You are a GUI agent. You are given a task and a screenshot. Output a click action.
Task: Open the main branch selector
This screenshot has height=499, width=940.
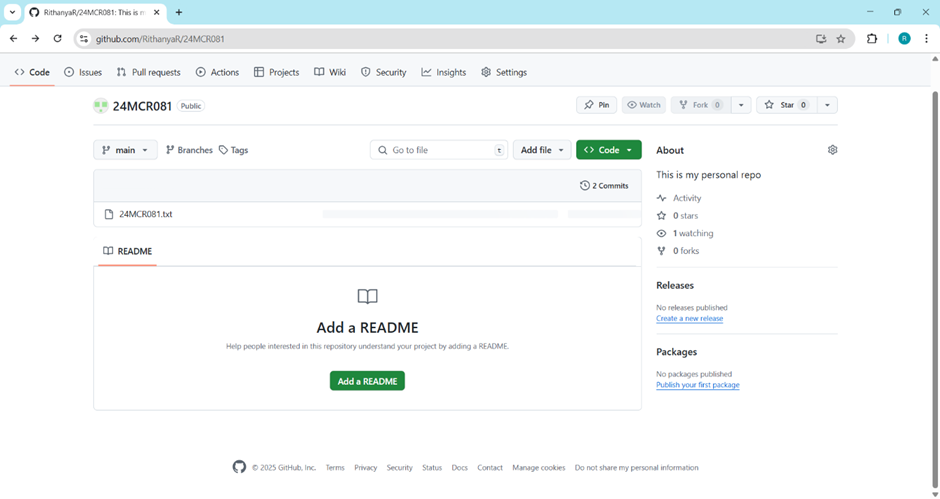(x=125, y=150)
